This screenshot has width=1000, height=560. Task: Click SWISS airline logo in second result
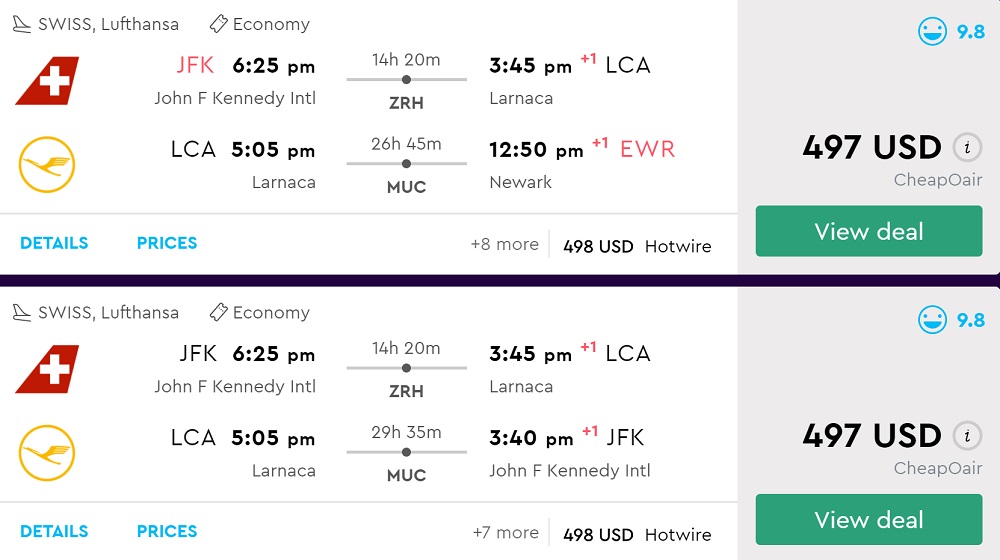pyautogui.click(x=47, y=369)
